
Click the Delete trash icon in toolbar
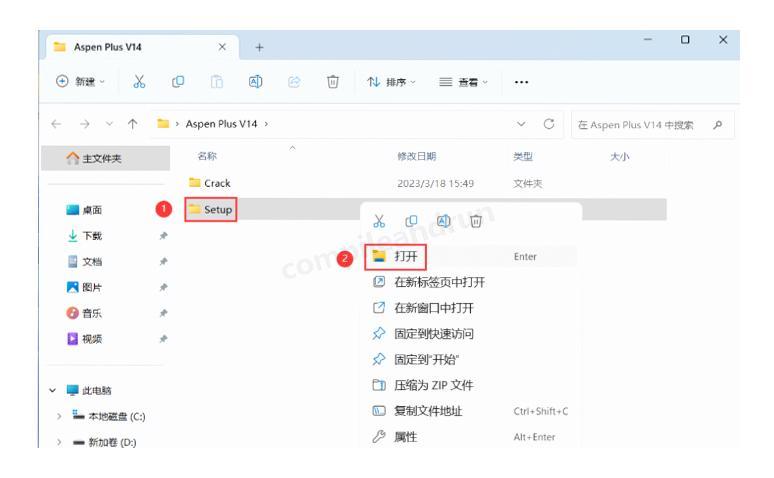coord(333,81)
